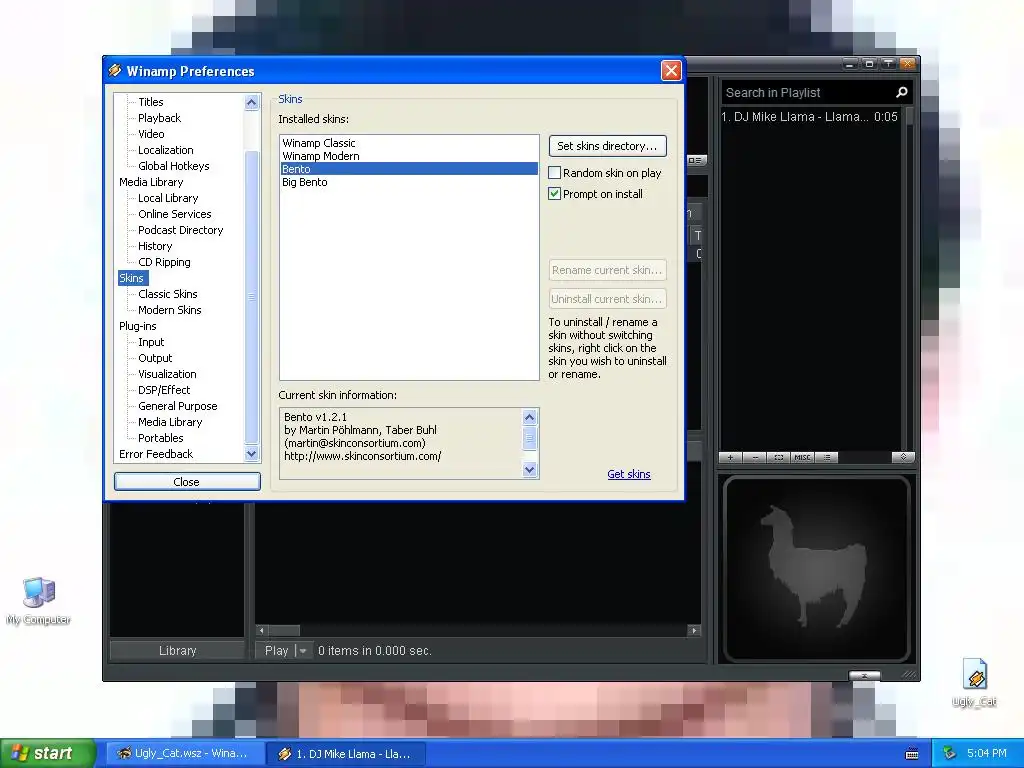Select the Bento skin
Screen dimensions: 1024x768
point(409,169)
